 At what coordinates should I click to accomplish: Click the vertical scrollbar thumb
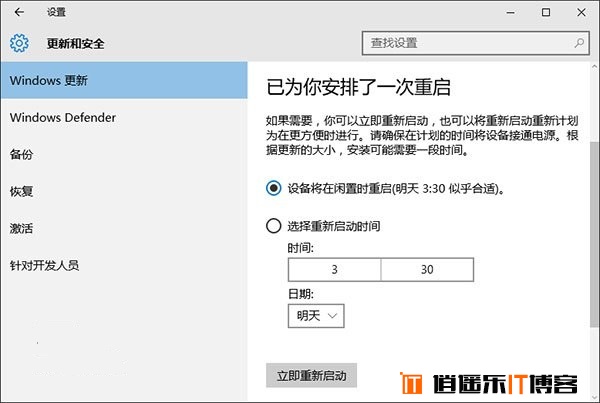pos(595,234)
